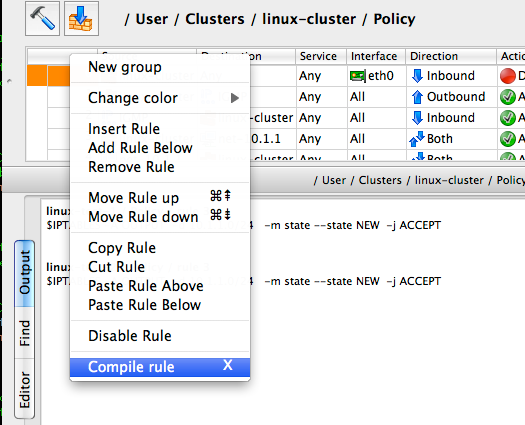The image size is (525, 425).
Task: Click the lower panel Policy path label
Action: click(x=419, y=180)
